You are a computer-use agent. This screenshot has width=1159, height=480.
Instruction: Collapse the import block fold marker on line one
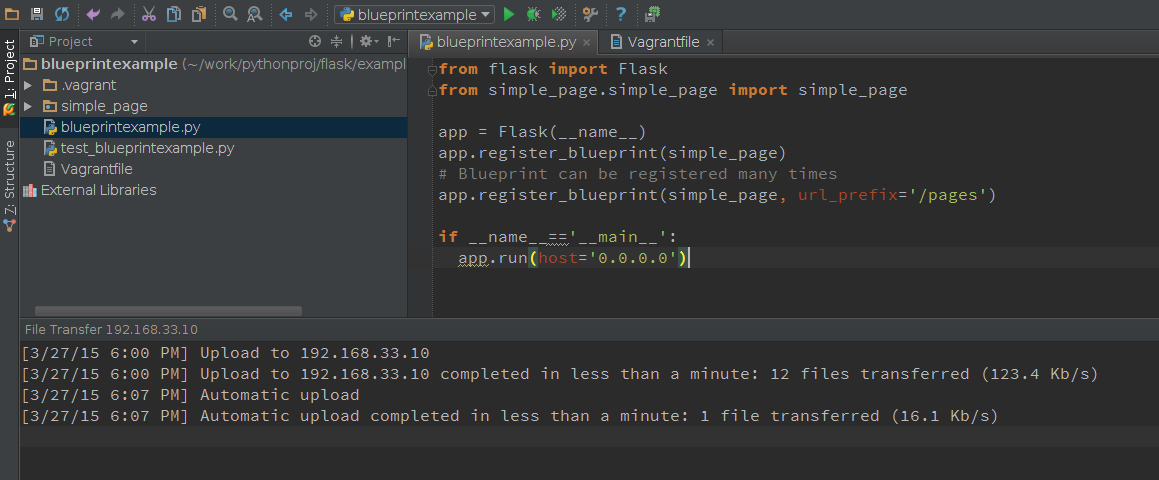pos(432,70)
